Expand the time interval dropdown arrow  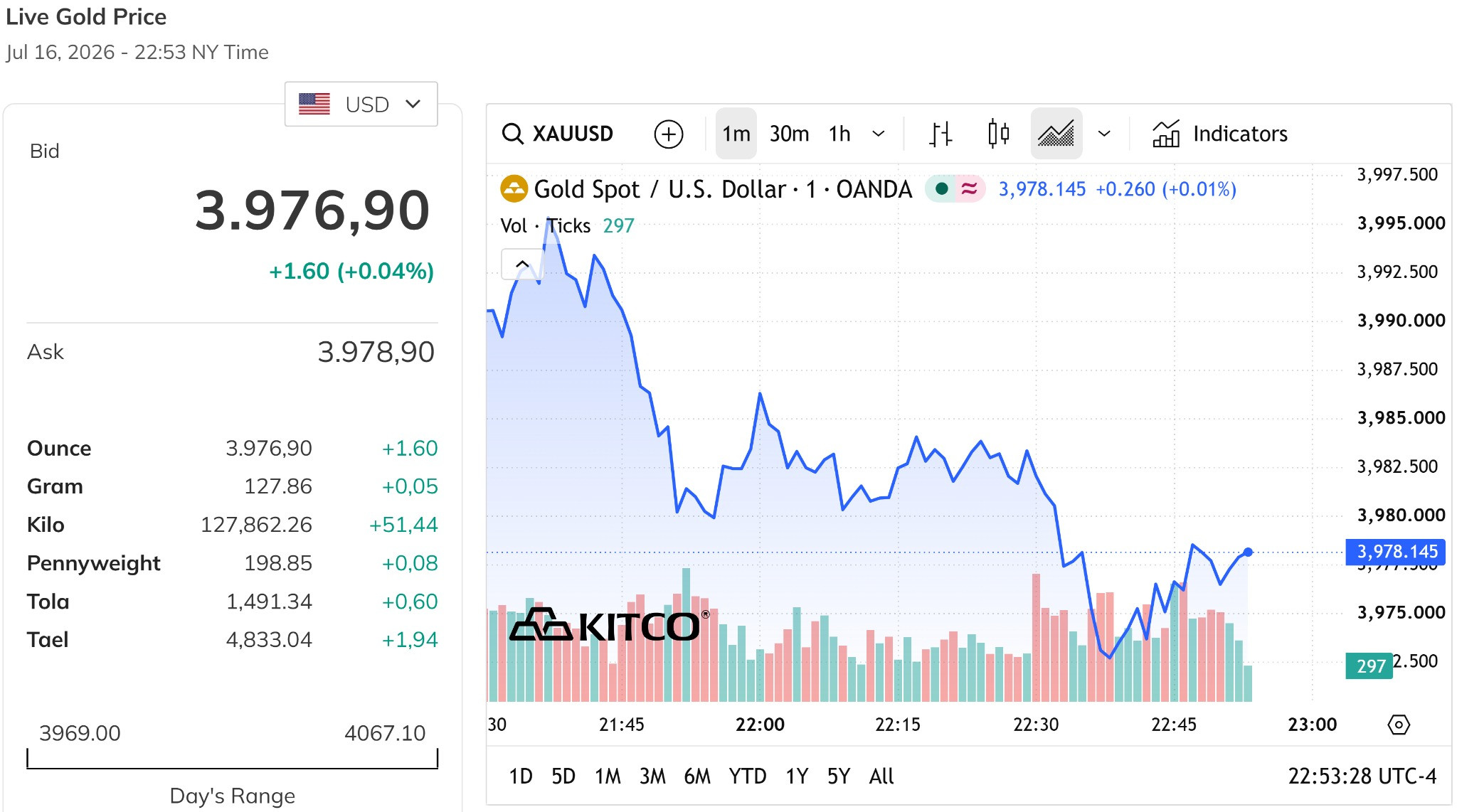(879, 134)
